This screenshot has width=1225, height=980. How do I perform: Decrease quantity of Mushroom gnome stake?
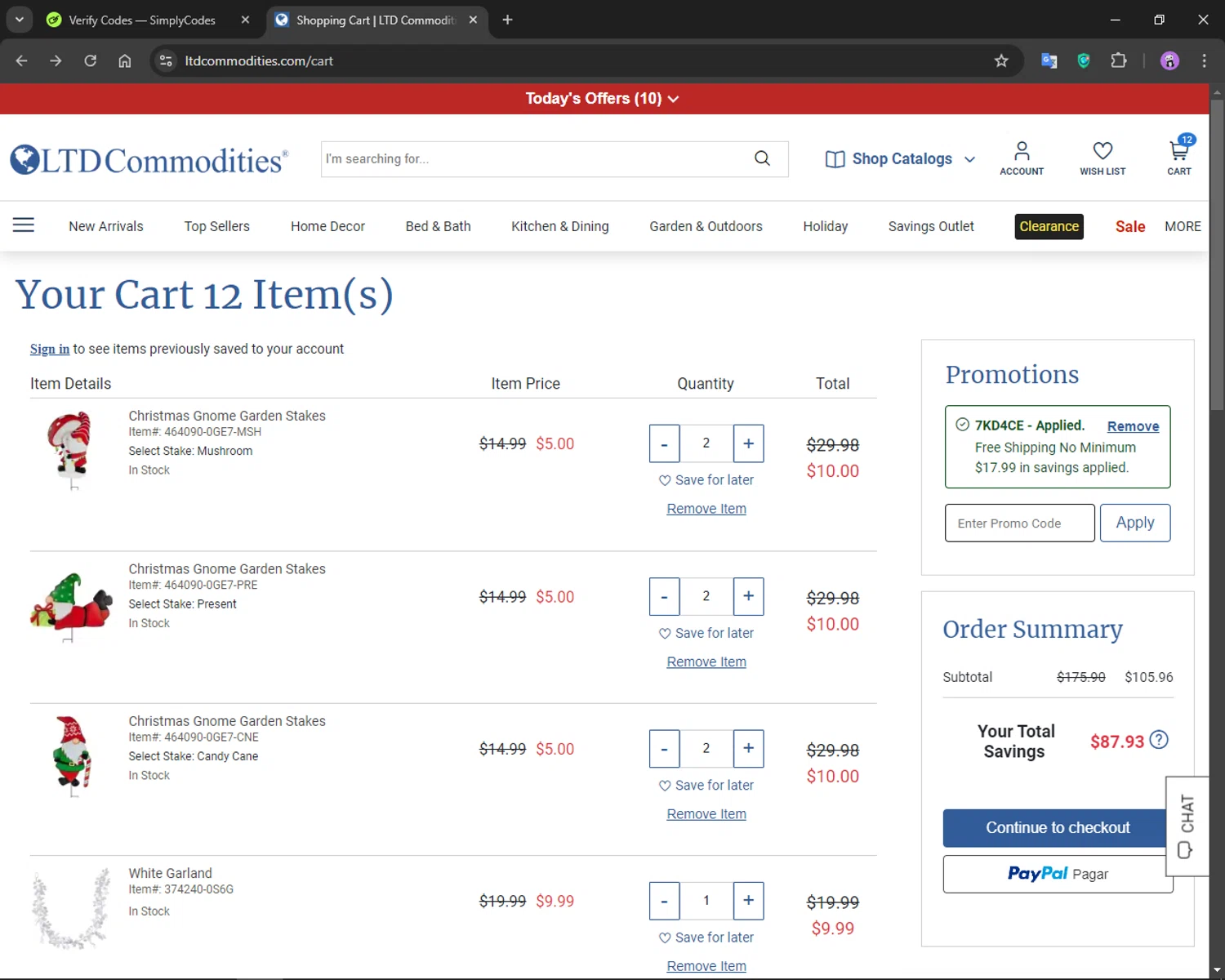pos(664,443)
